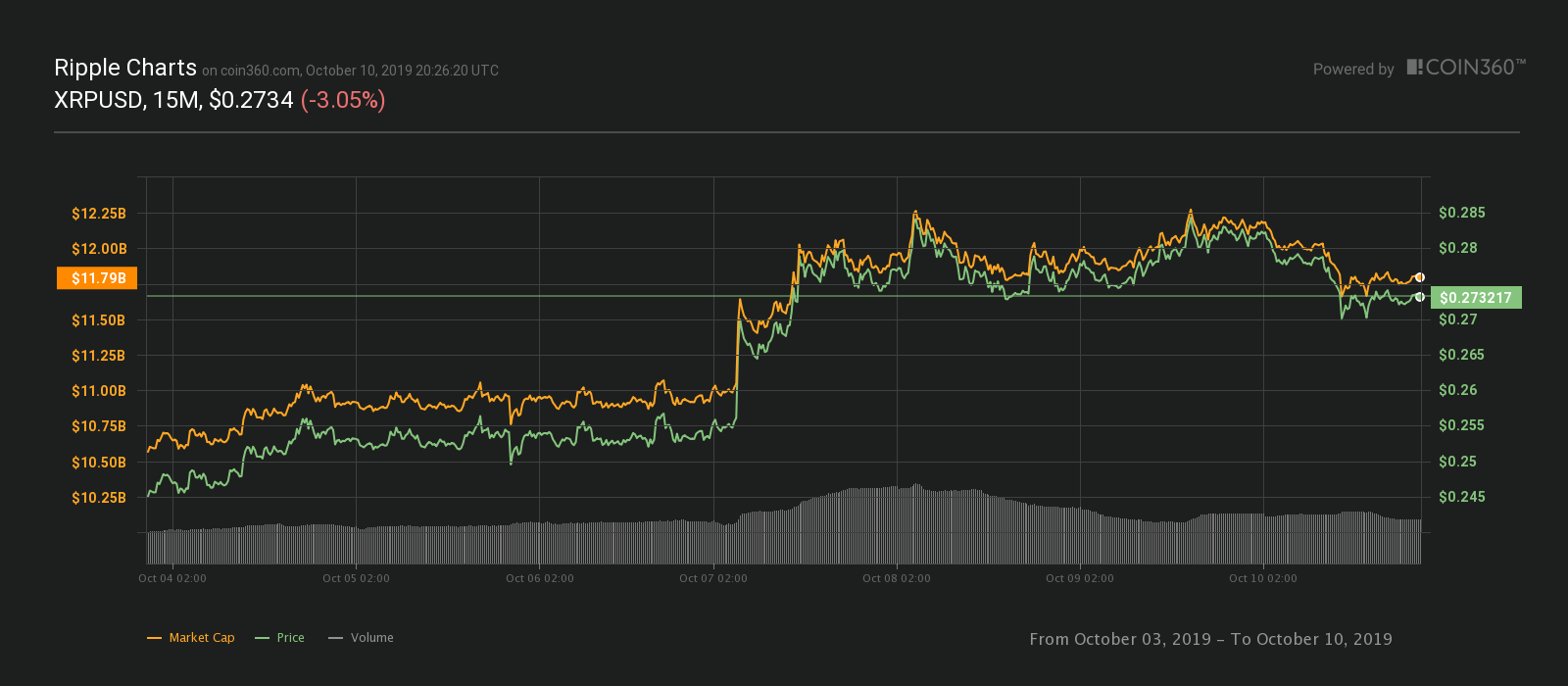1568x686 pixels.
Task: Click the $10.50B axis label
Action: click(x=99, y=463)
